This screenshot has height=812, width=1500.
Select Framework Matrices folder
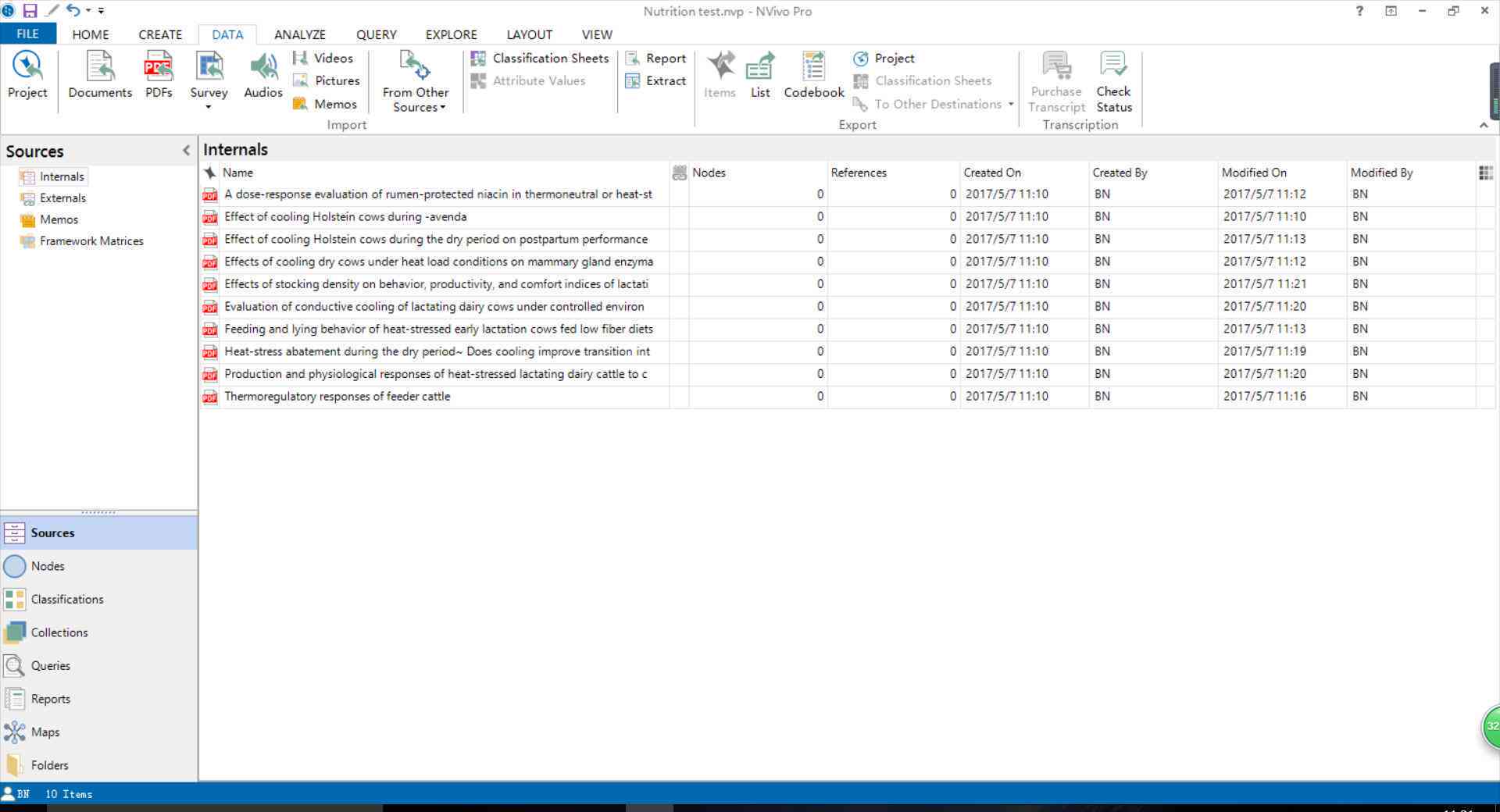[x=82, y=241]
